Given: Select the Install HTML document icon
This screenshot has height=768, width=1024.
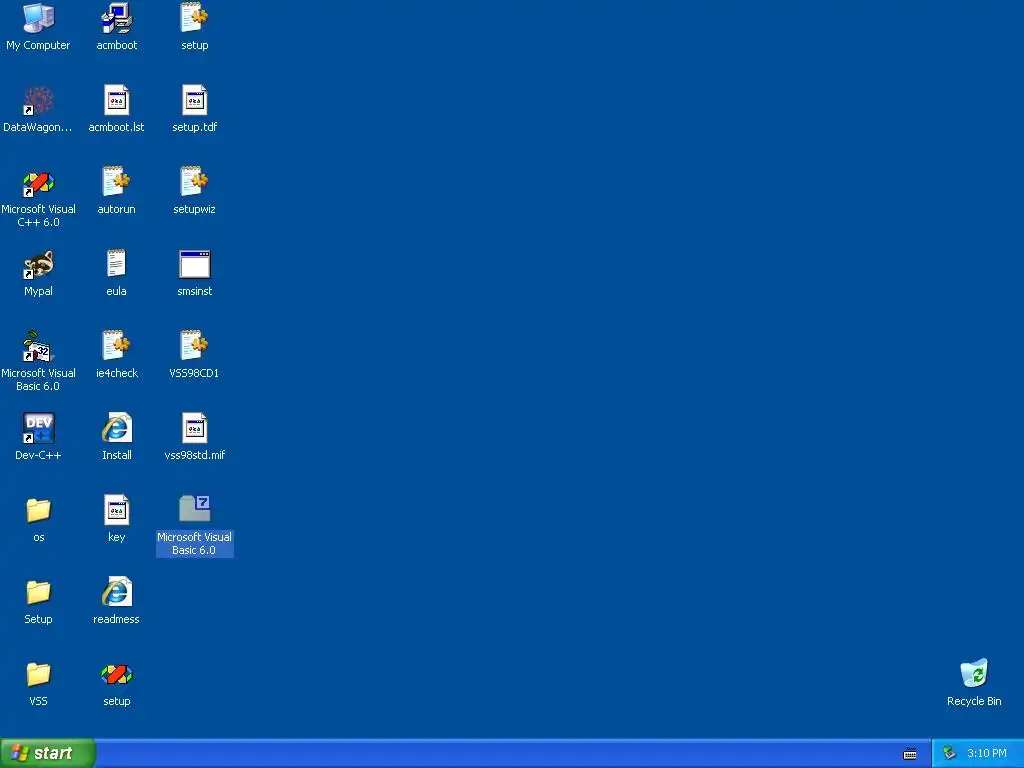Looking at the screenshot, I should [117, 428].
